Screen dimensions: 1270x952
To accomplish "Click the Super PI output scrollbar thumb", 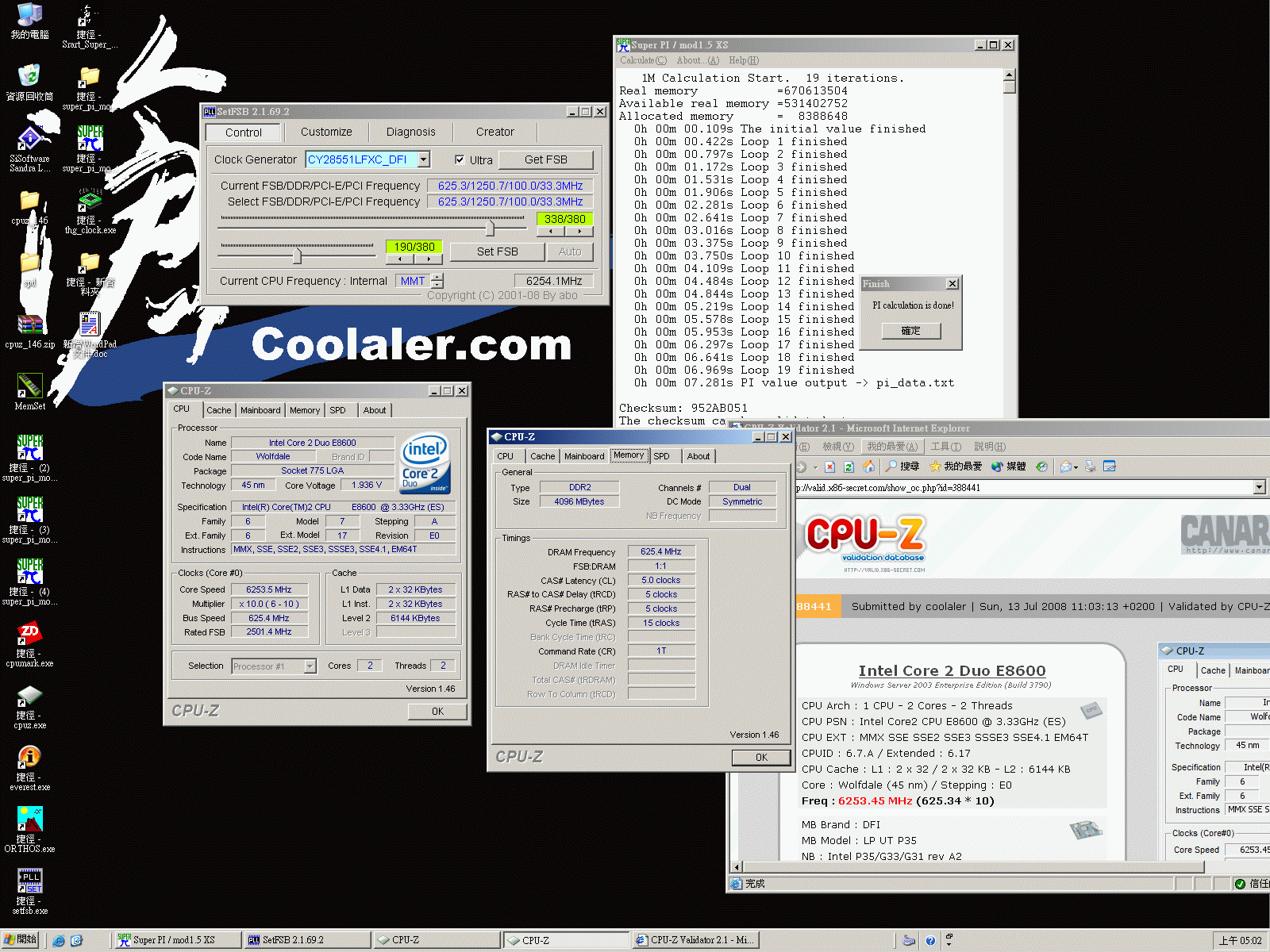I will tap(1010, 86).
